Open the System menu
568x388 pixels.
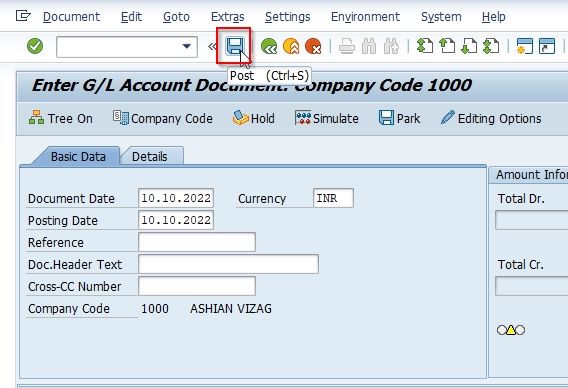click(x=441, y=17)
